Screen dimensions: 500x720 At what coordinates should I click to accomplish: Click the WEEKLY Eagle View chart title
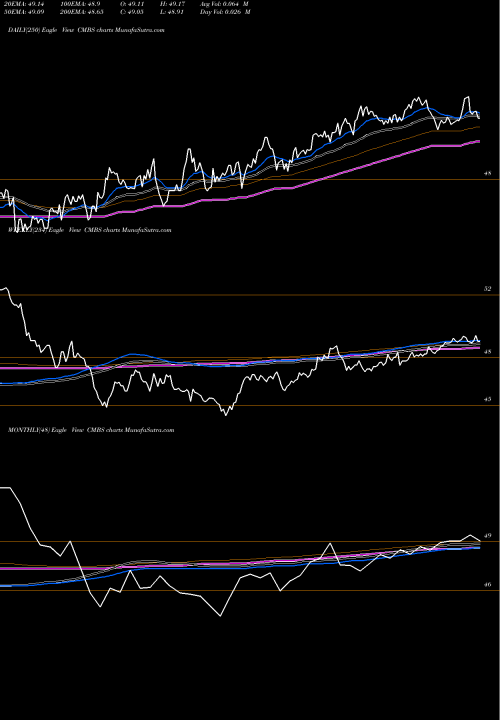coord(90,230)
